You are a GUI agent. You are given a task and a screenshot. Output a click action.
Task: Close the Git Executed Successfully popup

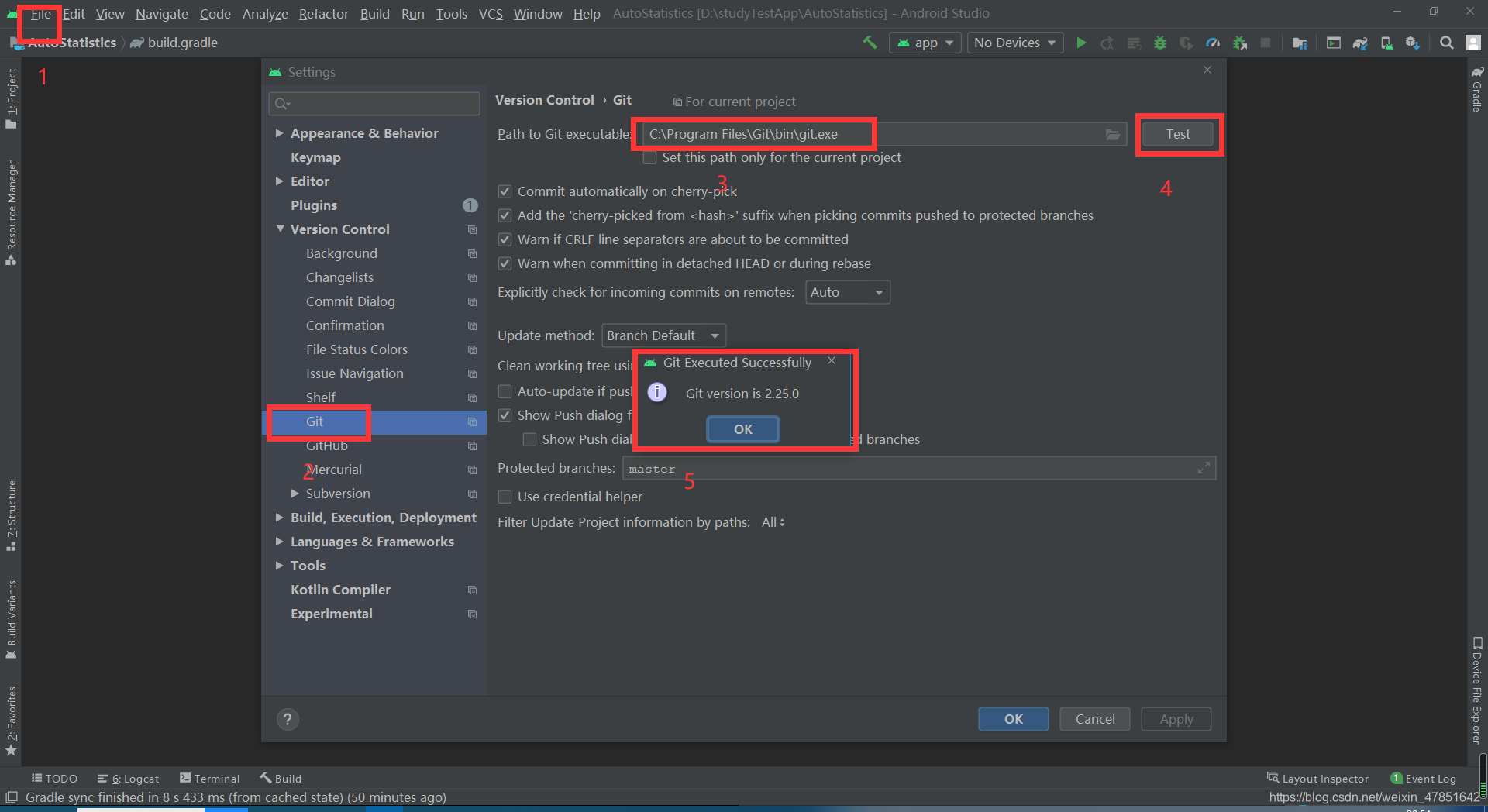coord(832,361)
